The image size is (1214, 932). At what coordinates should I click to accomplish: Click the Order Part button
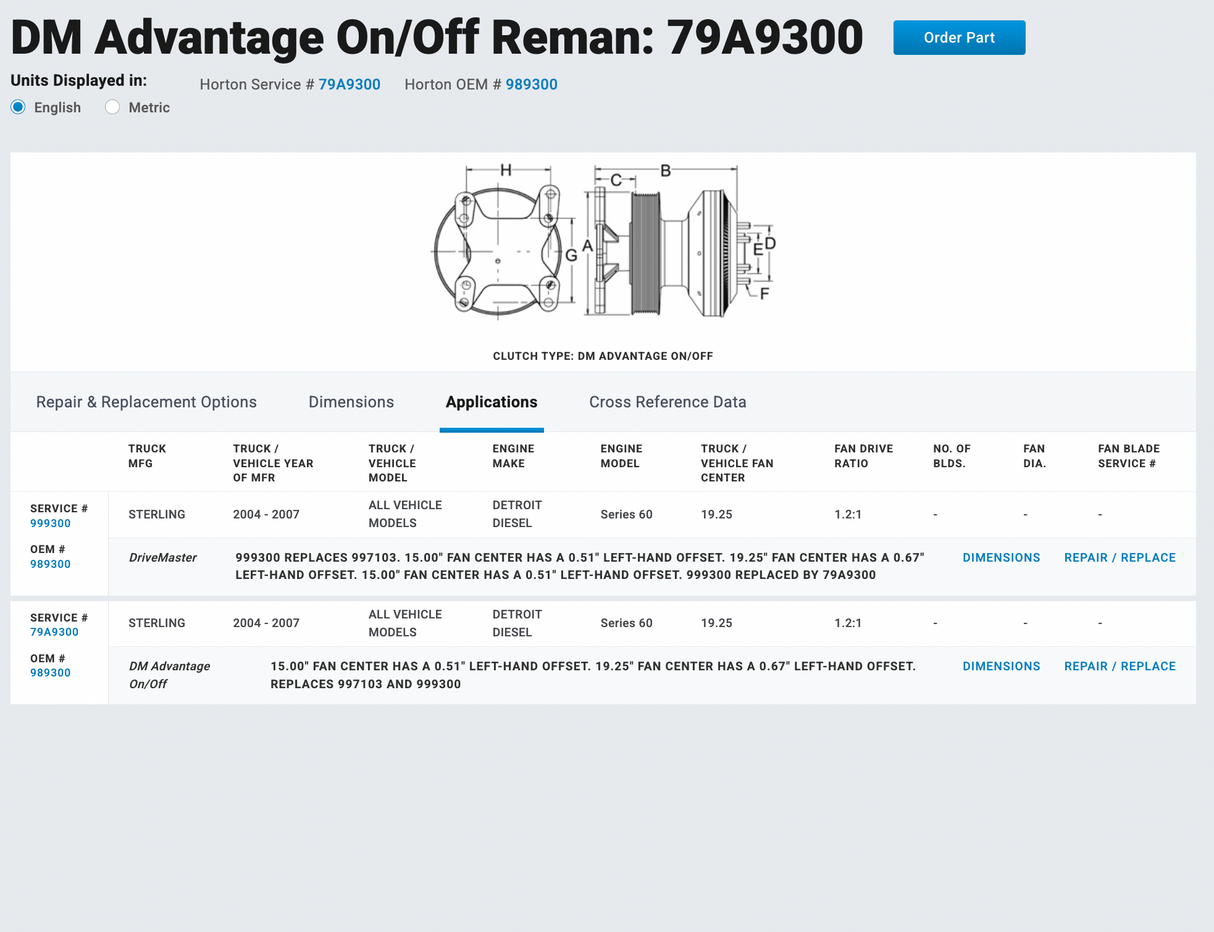click(958, 38)
